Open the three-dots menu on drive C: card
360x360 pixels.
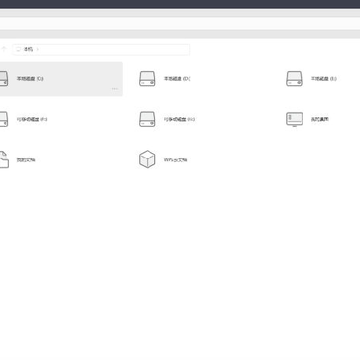tap(115, 89)
